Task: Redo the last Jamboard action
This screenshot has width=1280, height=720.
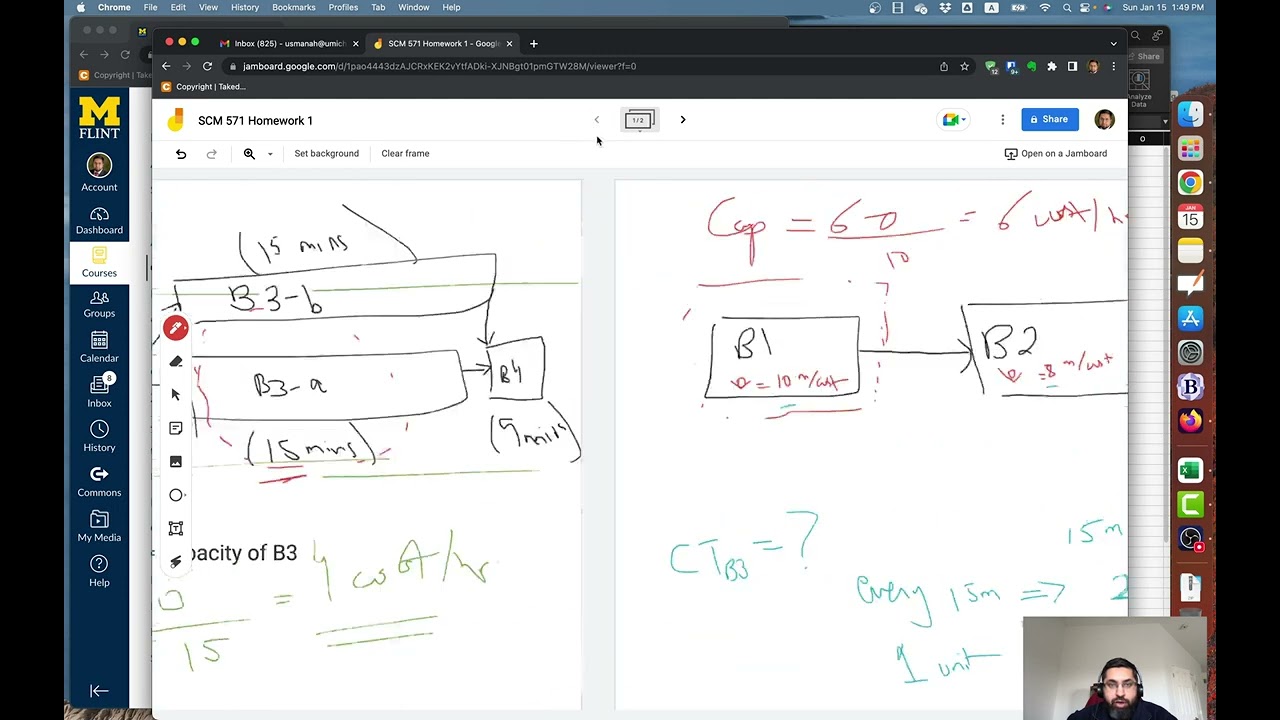Action: coord(211,154)
